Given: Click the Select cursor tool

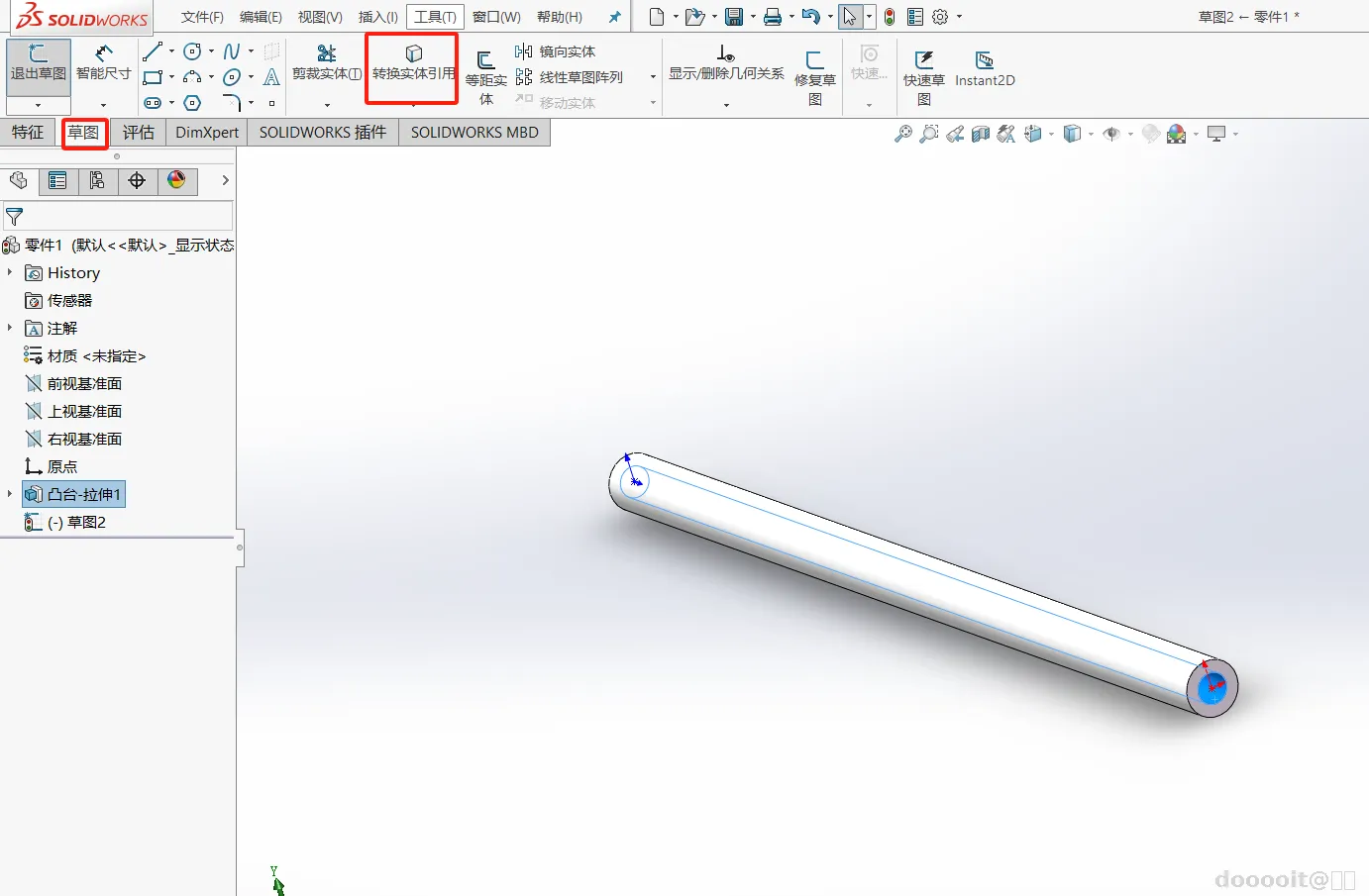Looking at the screenshot, I should 850,17.
